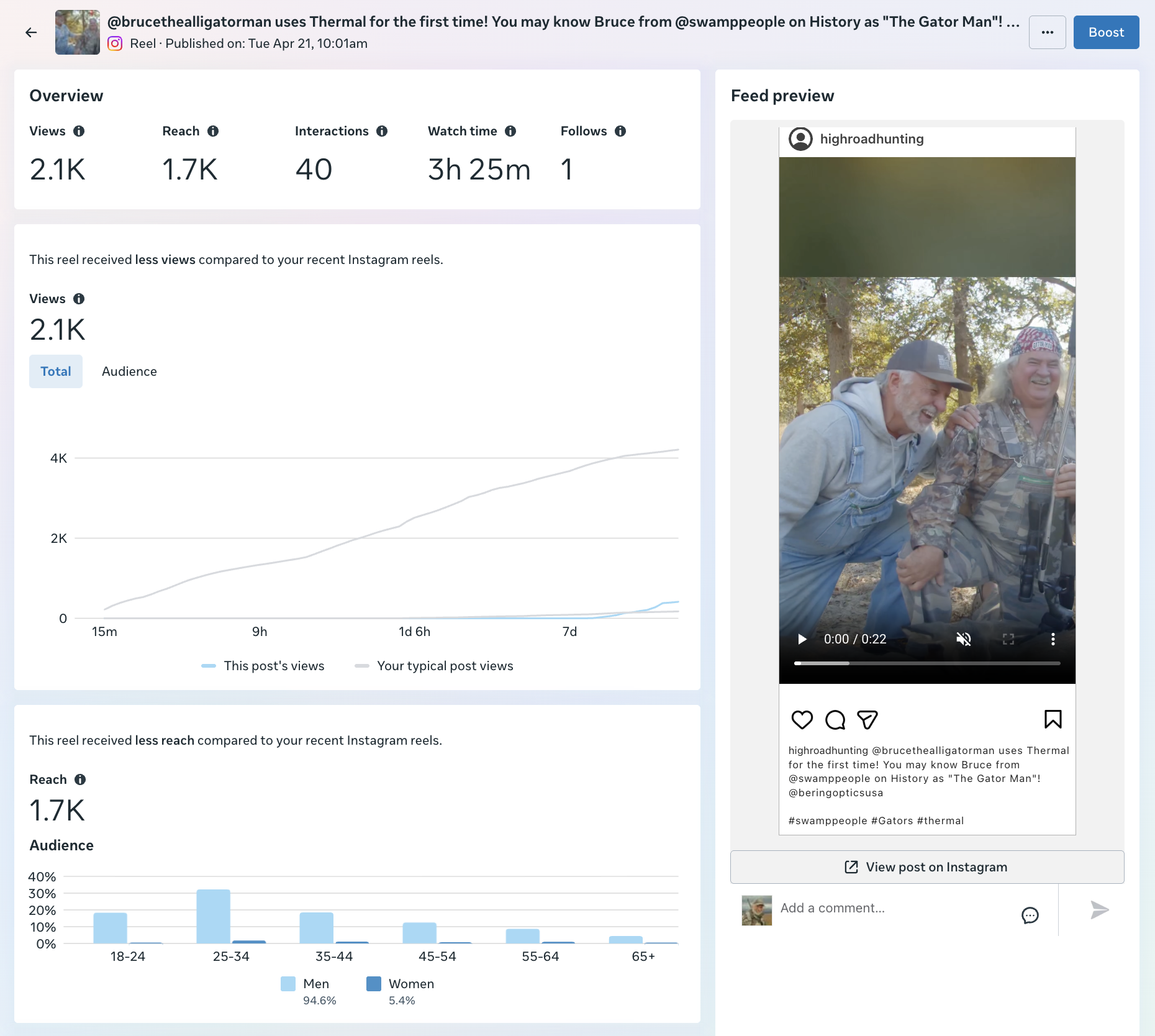
Task: Select the Total views tab
Action: click(56, 371)
